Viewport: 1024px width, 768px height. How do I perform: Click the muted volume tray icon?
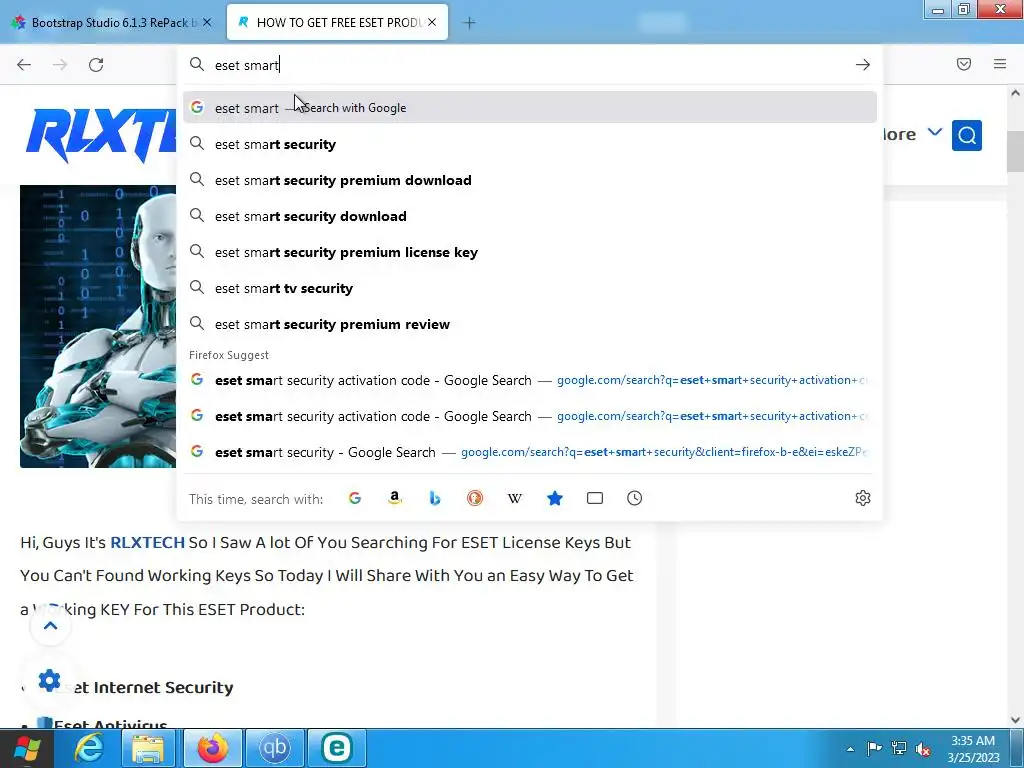coord(923,749)
